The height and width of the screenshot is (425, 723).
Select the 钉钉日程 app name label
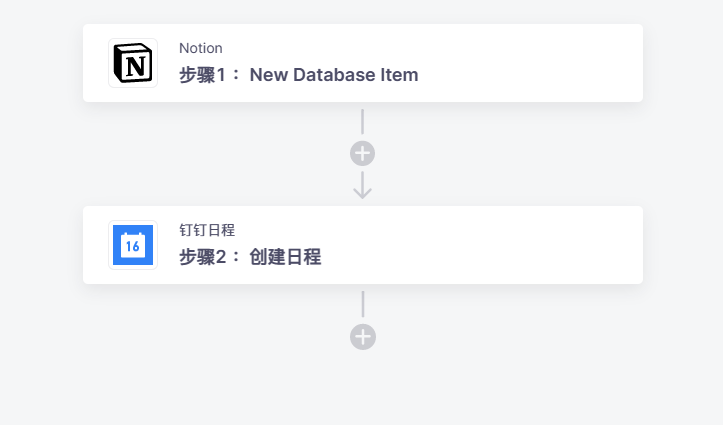coord(207,230)
